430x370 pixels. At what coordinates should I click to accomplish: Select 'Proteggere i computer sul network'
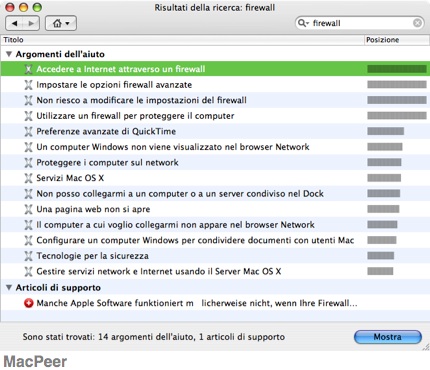pos(107,163)
